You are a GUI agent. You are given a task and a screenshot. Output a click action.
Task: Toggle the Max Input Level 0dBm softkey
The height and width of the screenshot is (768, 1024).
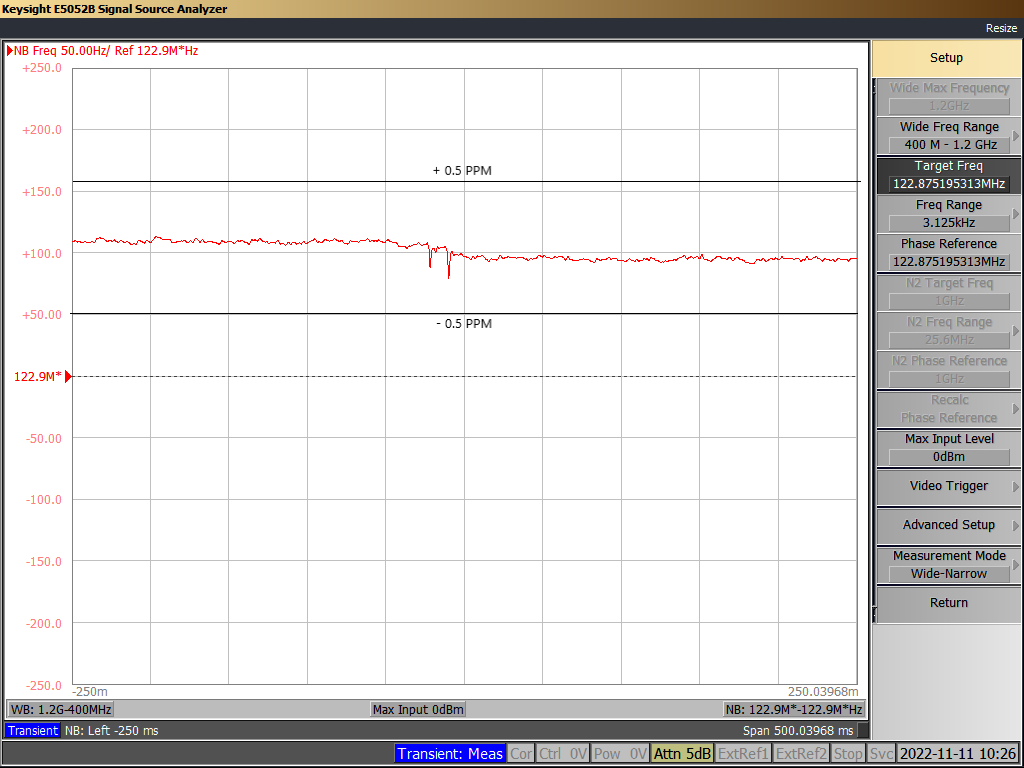click(947, 448)
